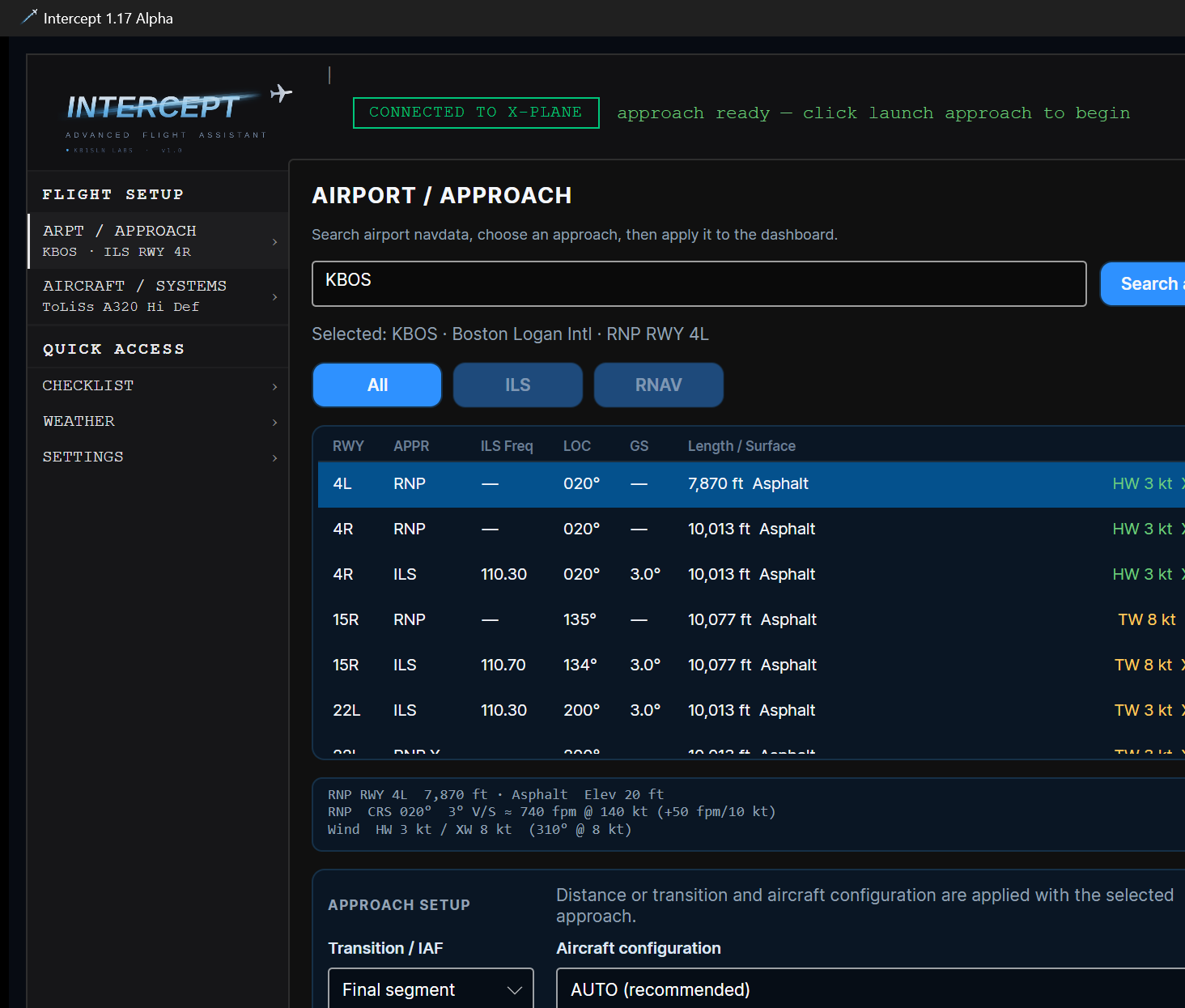This screenshot has width=1185, height=1008.
Task: Select the ARPT / APPROACH menu item
Action: [x=158, y=240]
